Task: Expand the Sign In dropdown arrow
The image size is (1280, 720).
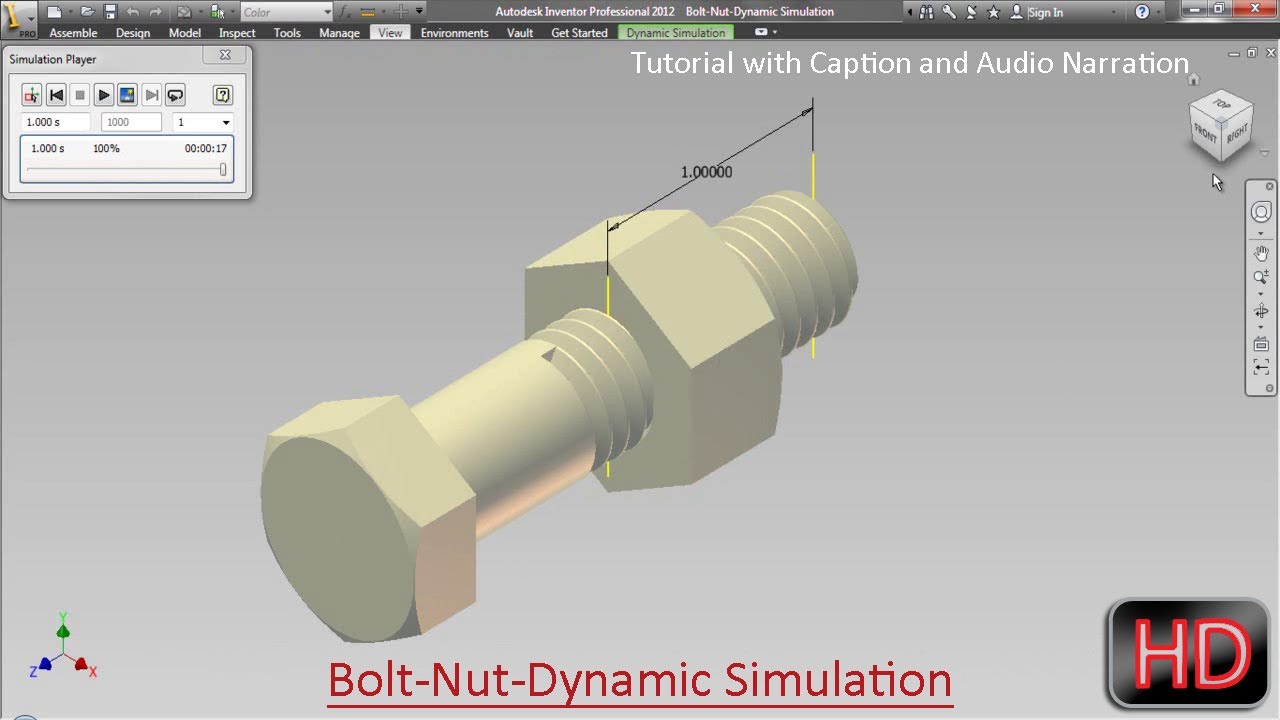Action: point(1113,12)
